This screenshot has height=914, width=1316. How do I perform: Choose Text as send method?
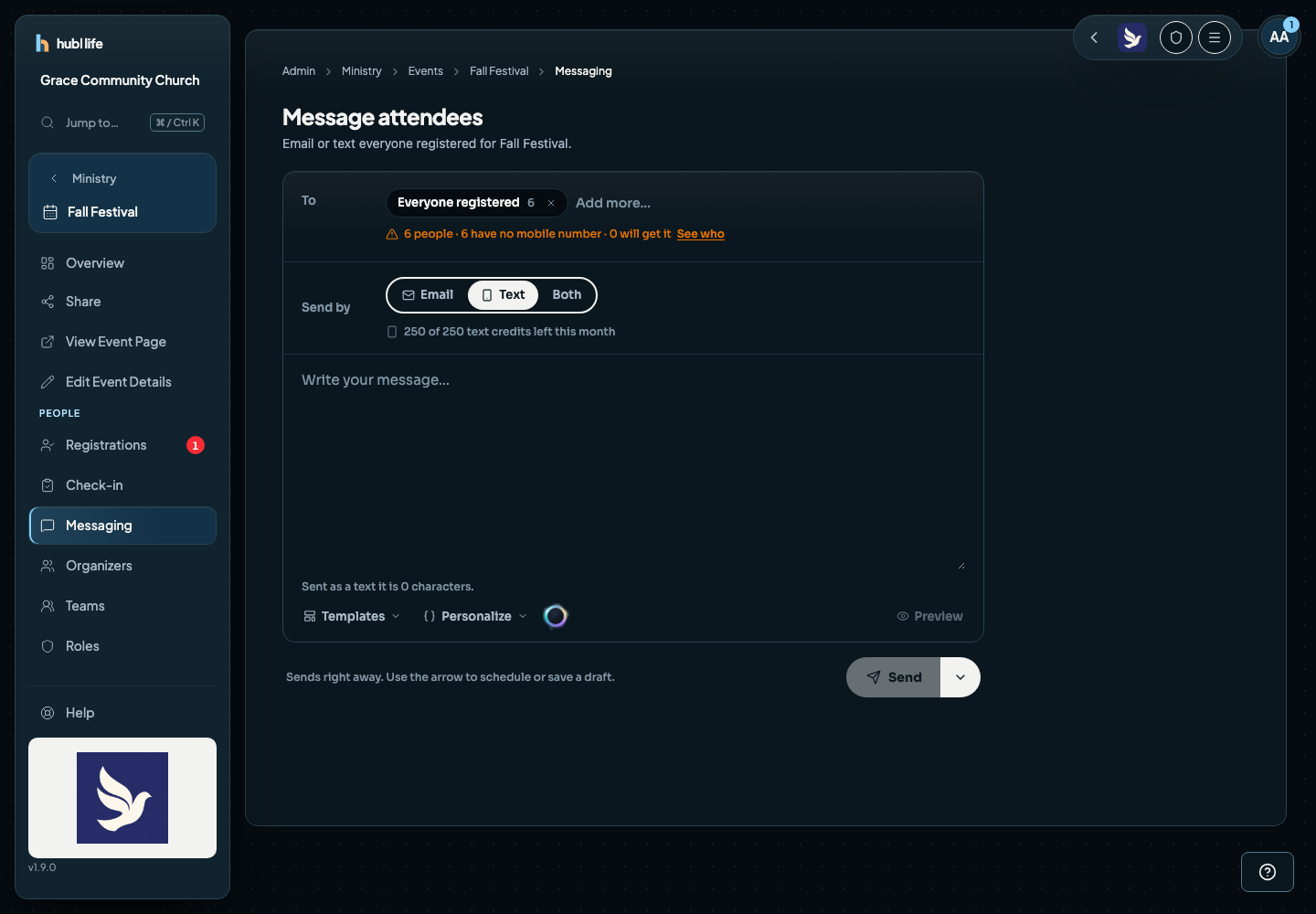click(503, 295)
